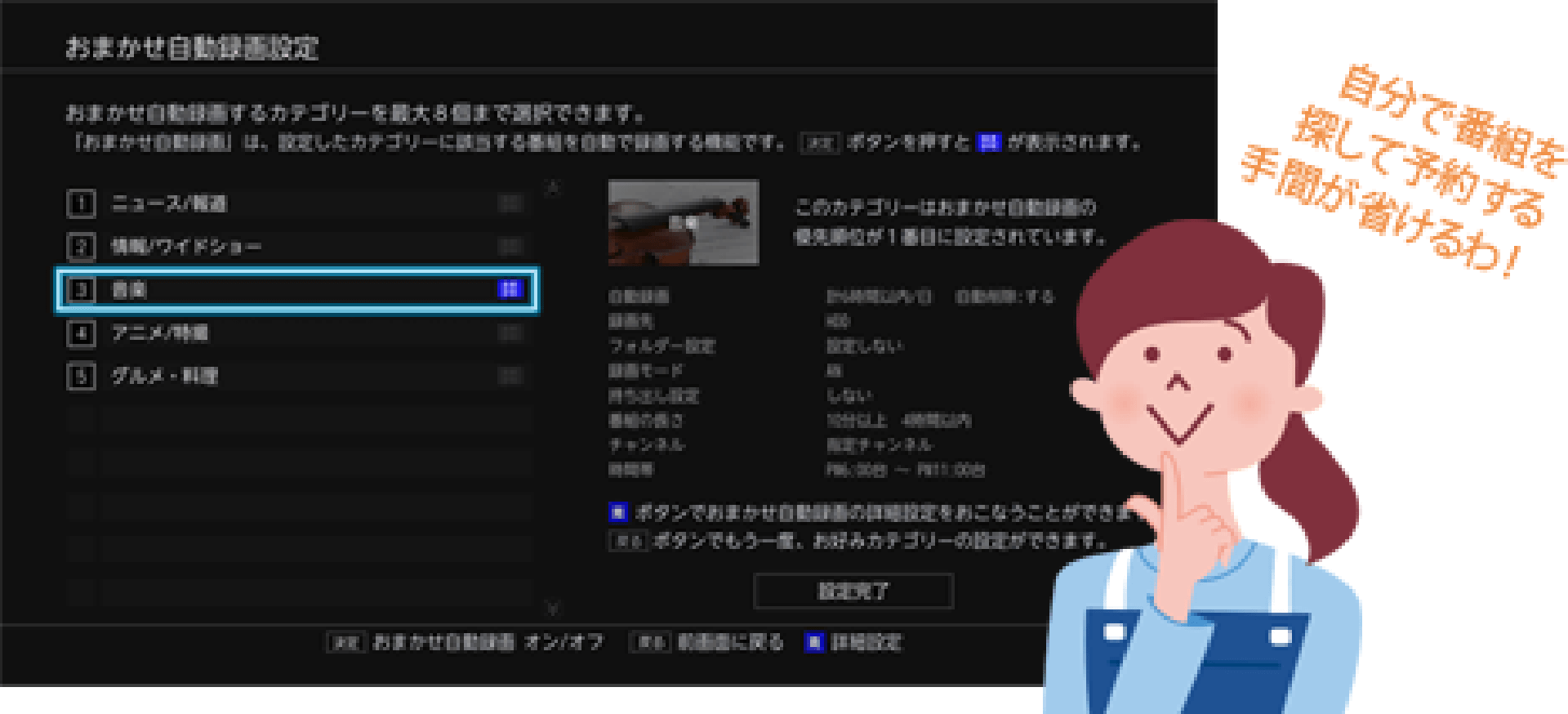1568x714 pixels.
Task: Toggle recording indicator for グルメ・料理
Action: click(510, 376)
